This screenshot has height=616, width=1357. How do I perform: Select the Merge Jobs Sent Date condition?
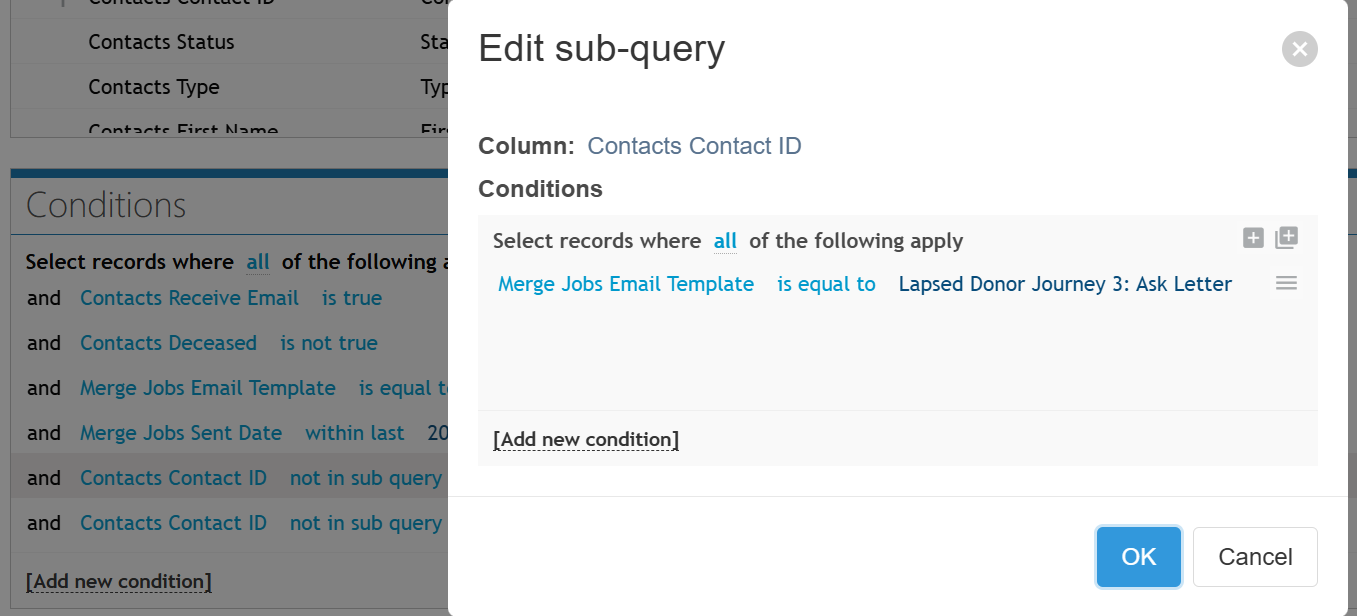[181, 433]
